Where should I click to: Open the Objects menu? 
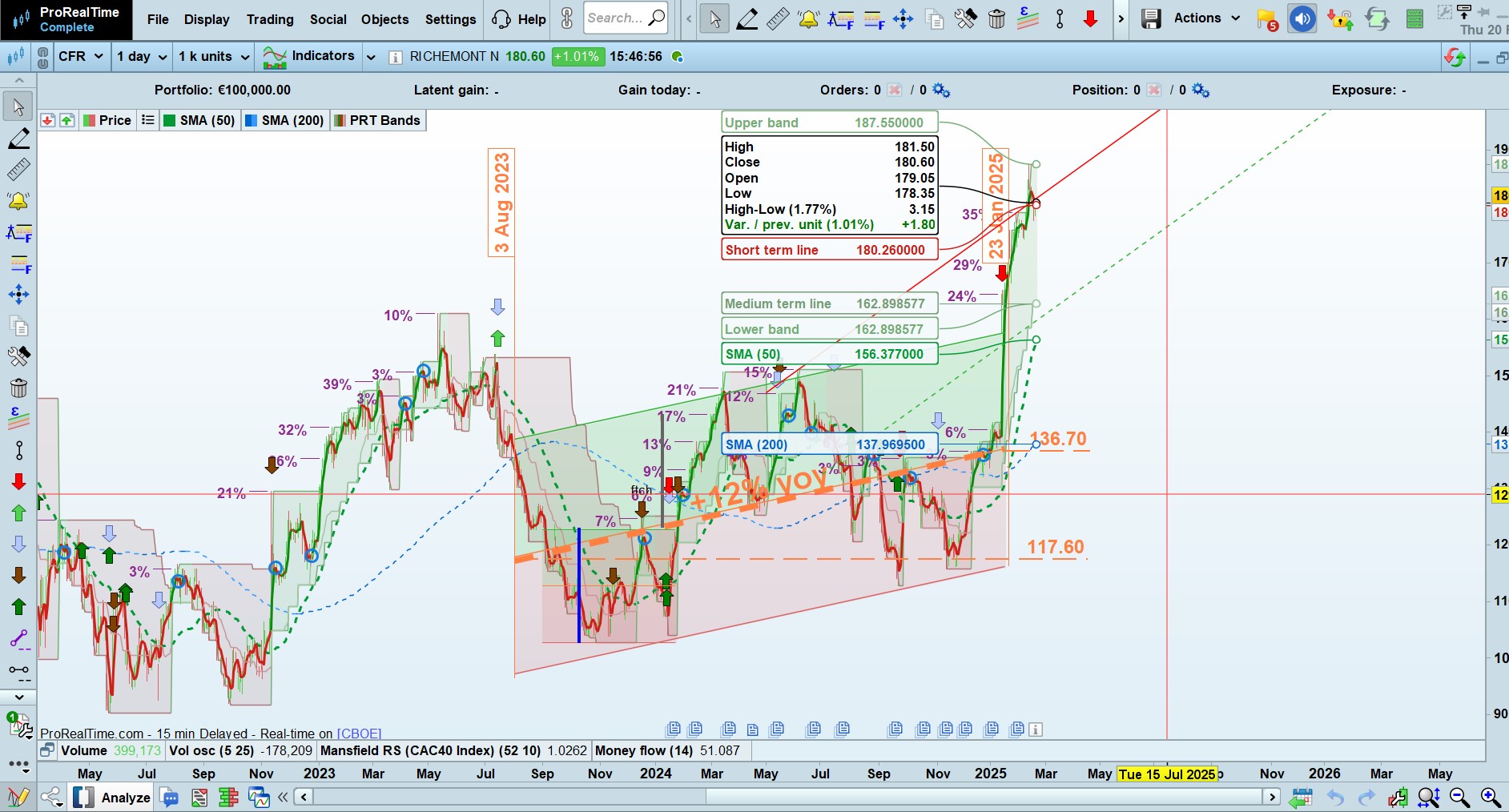click(385, 19)
